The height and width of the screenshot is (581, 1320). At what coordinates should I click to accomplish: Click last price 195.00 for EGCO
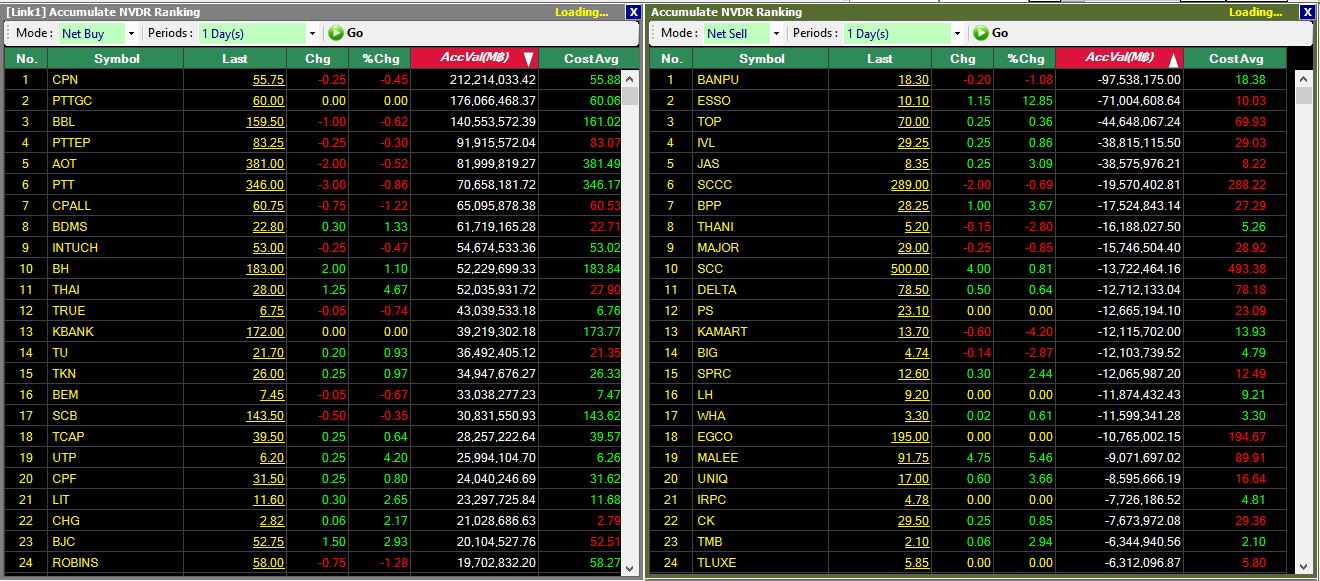point(910,436)
